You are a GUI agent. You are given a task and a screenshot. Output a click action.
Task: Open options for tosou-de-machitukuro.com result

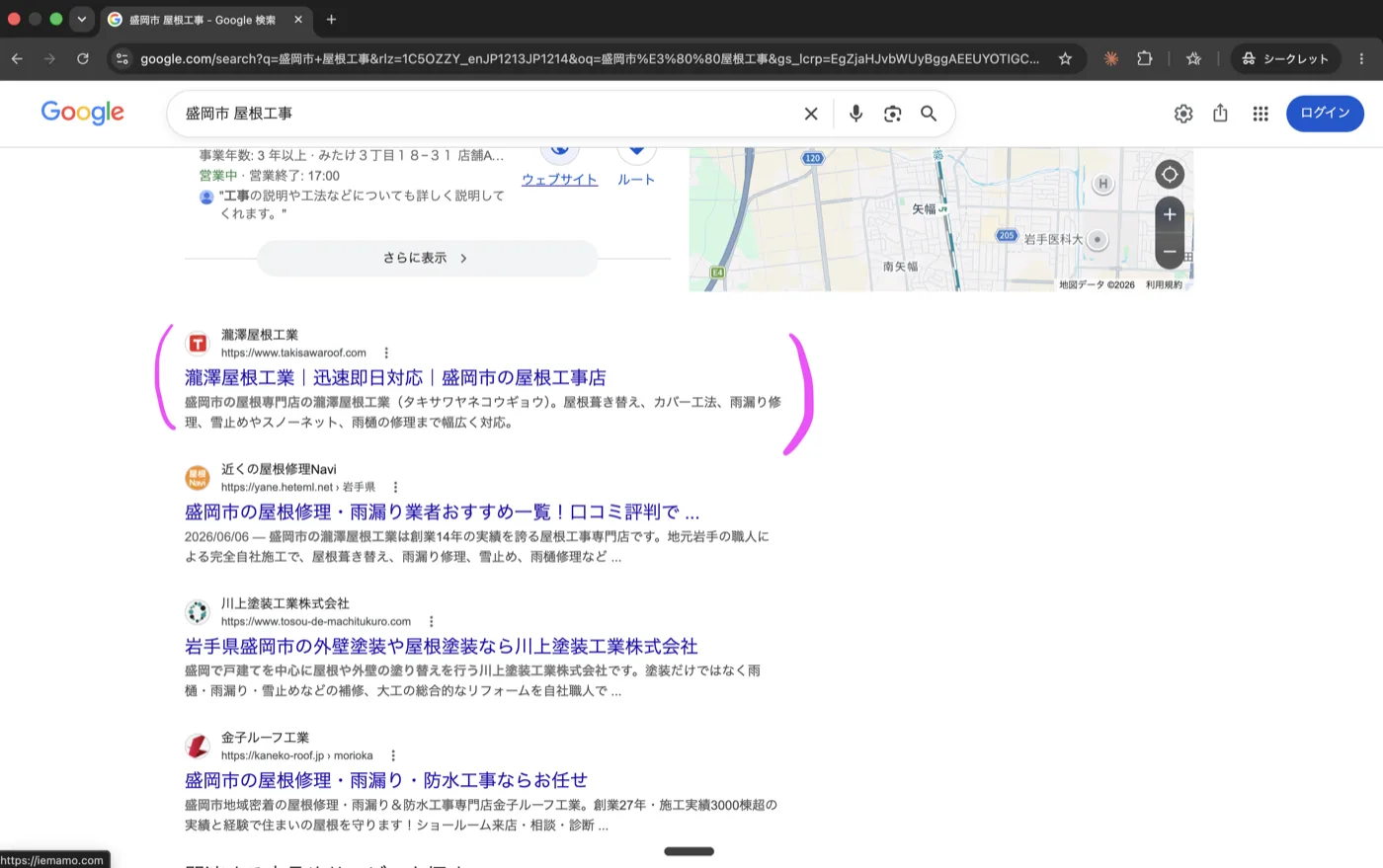431,621
